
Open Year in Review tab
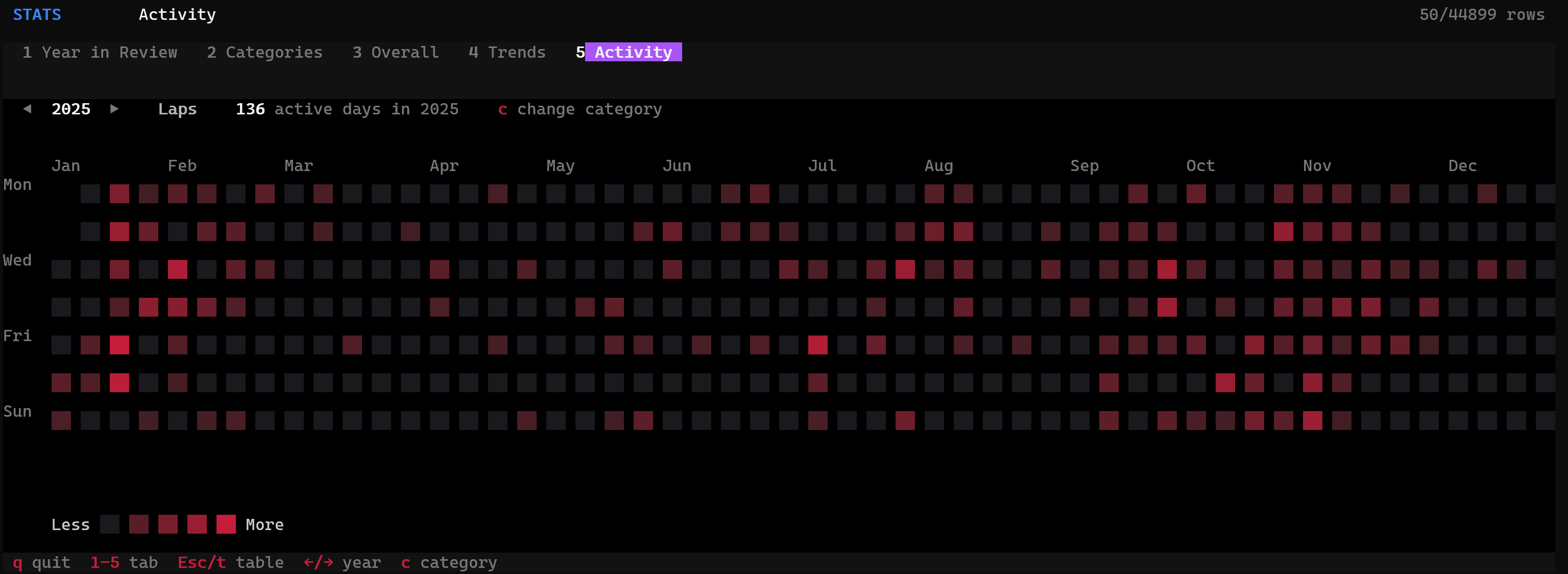click(x=100, y=53)
